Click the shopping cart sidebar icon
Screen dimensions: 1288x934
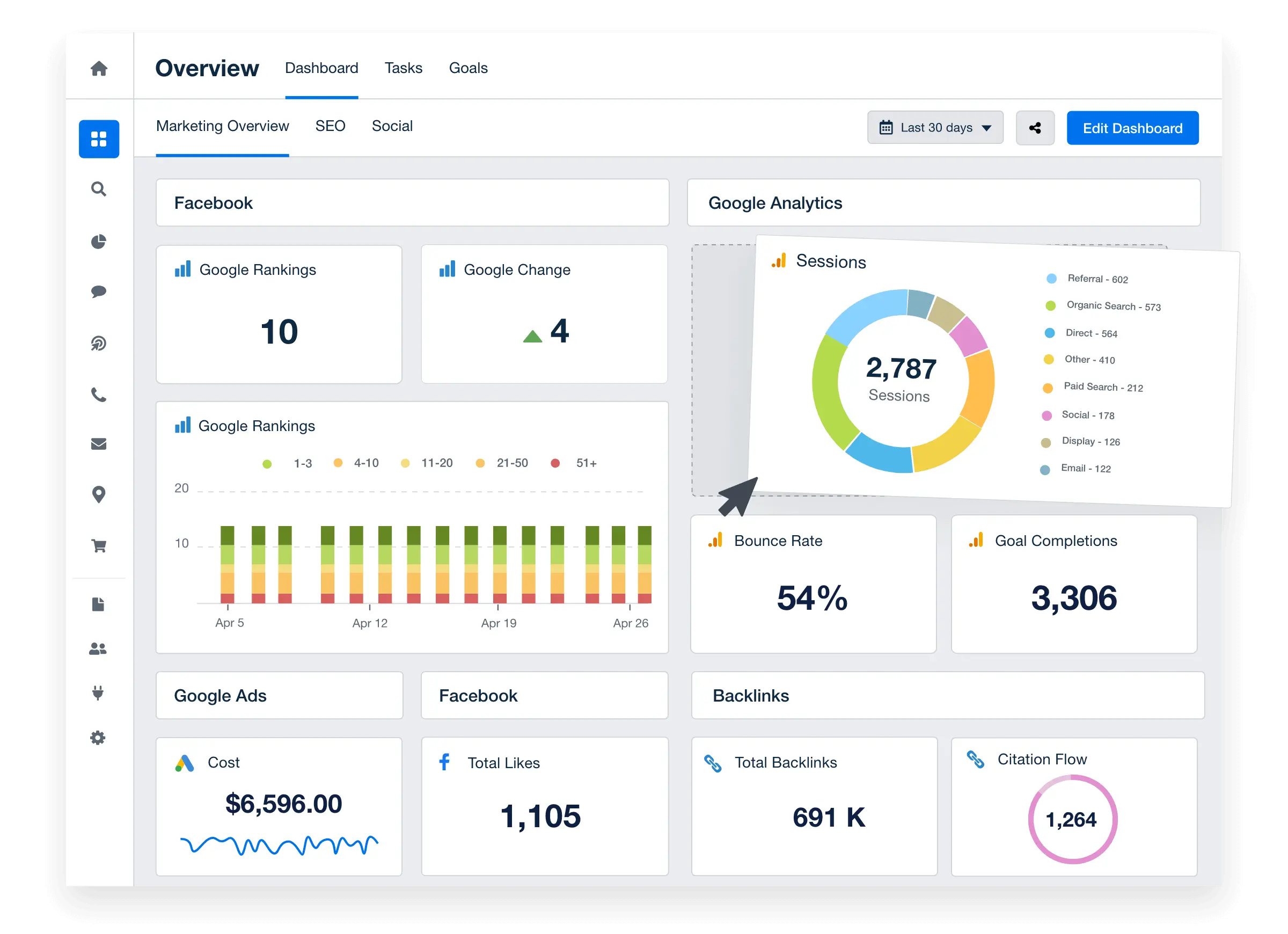(99, 545)
